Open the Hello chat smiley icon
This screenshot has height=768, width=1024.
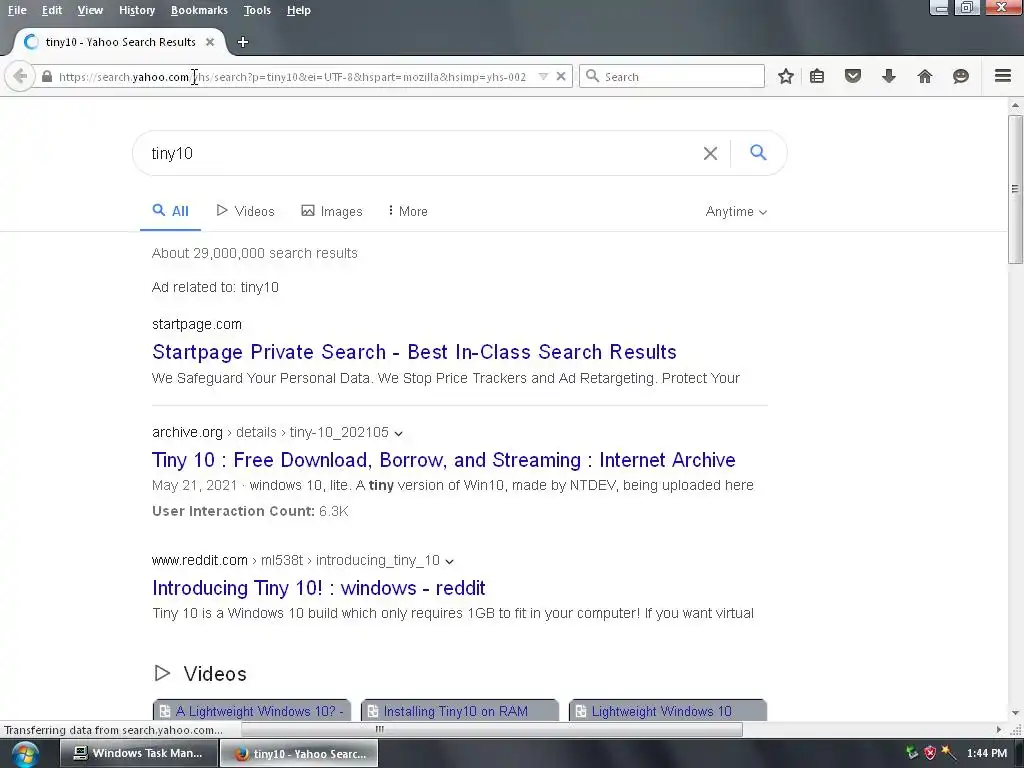(x=960, y=76)
